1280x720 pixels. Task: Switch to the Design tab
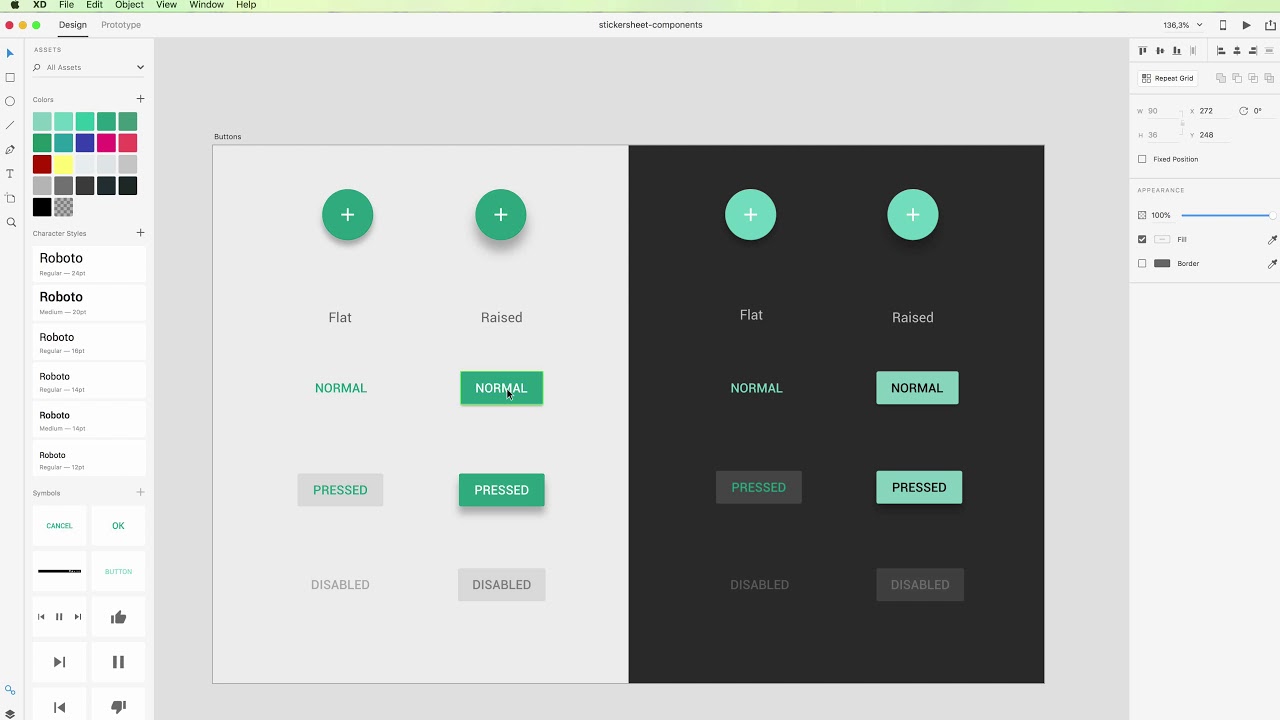coord(72,25)
